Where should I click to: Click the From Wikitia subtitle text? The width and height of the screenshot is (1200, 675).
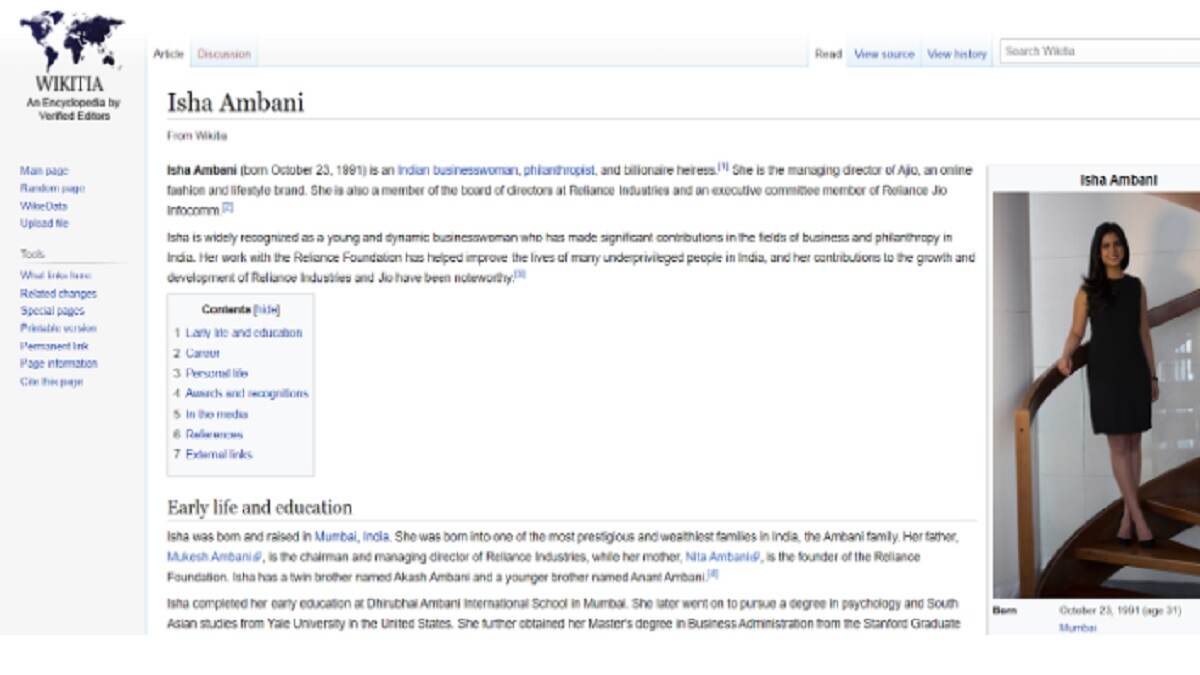click(197, 135)
